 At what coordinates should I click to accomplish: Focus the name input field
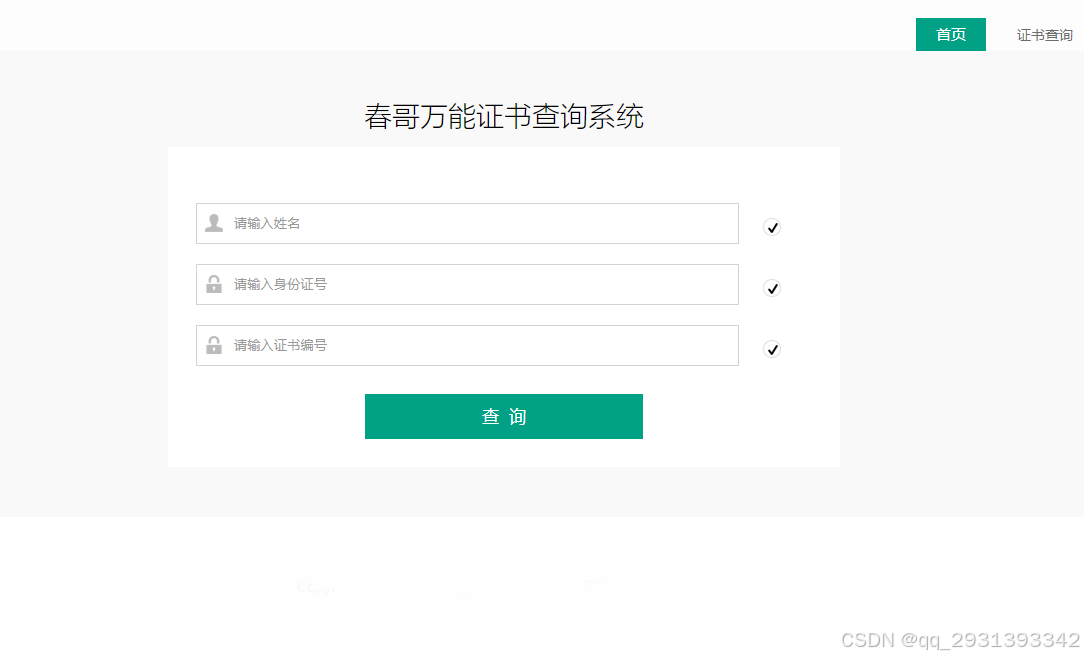point(480,223)
